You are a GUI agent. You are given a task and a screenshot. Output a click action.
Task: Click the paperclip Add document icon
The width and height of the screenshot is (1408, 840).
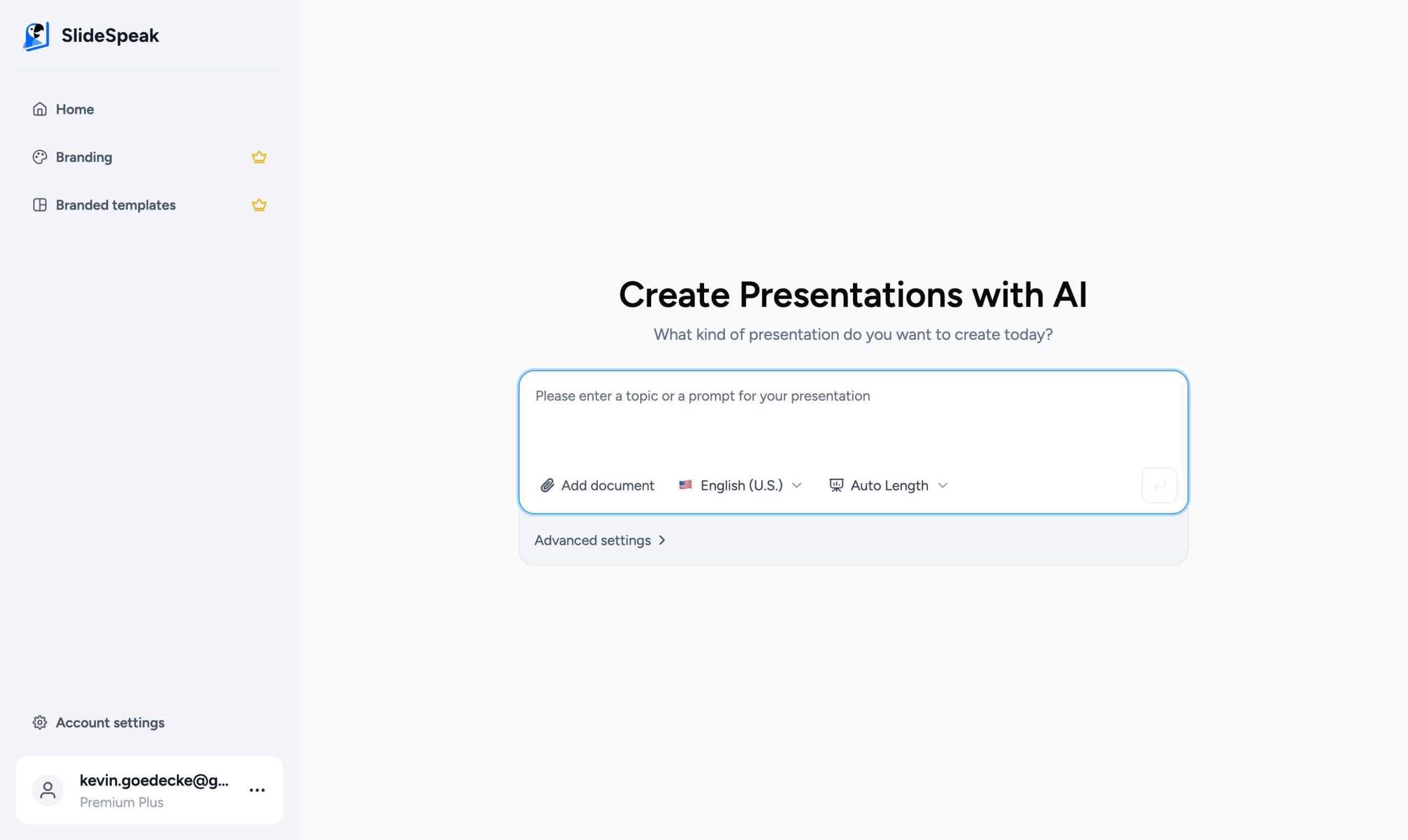(546, 485)
